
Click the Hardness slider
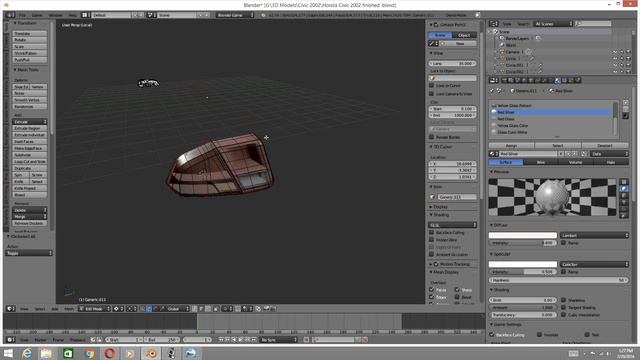(x=558, y=280)
